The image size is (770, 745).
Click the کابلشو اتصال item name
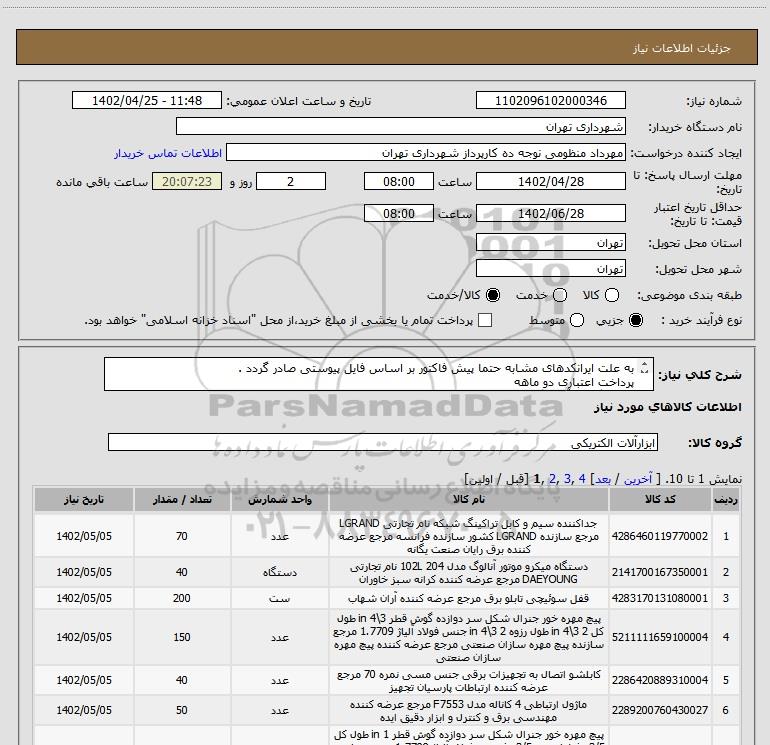click(x=468, y=681)
